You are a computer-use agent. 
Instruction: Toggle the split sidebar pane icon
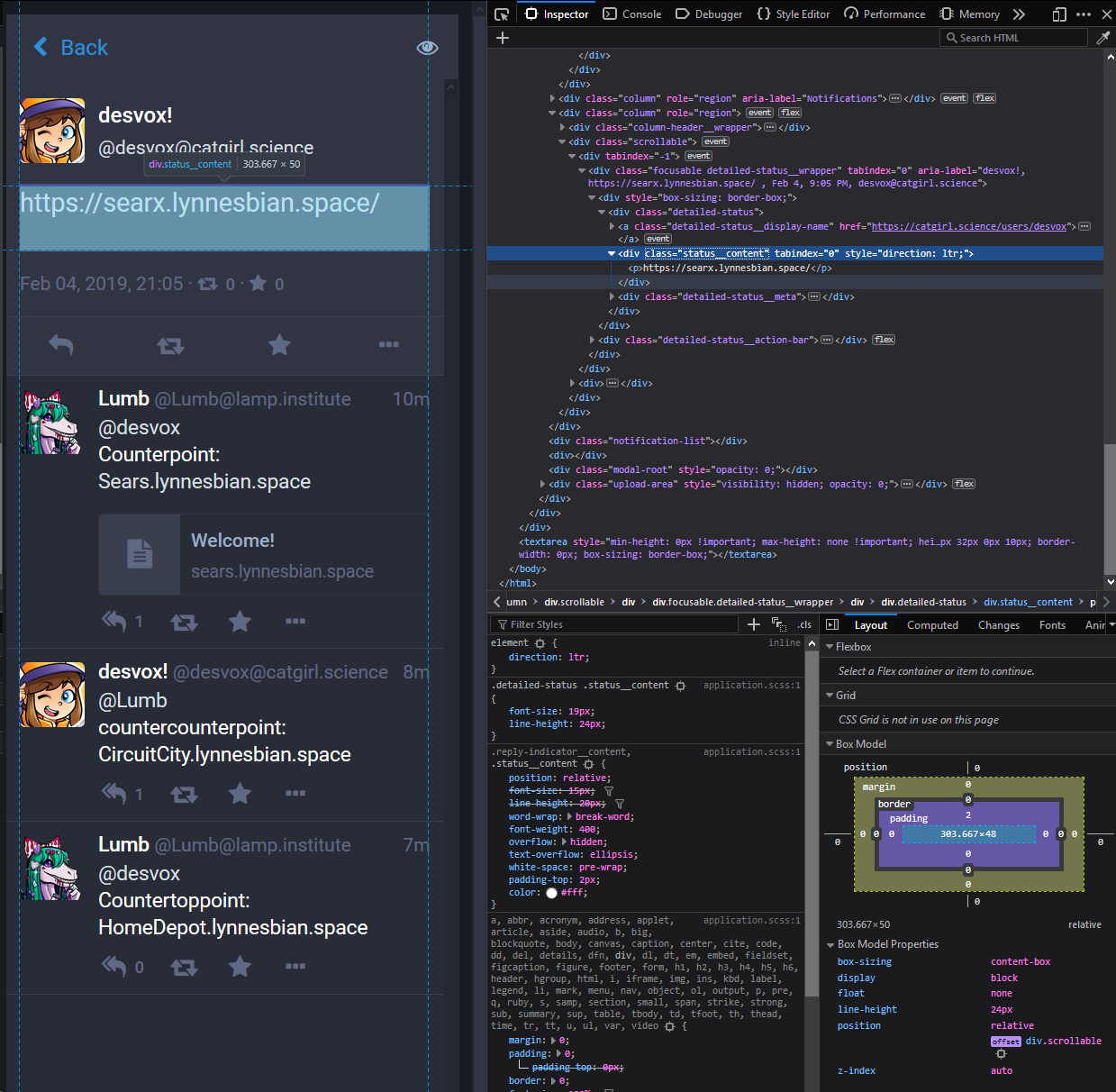coord(832,624)
